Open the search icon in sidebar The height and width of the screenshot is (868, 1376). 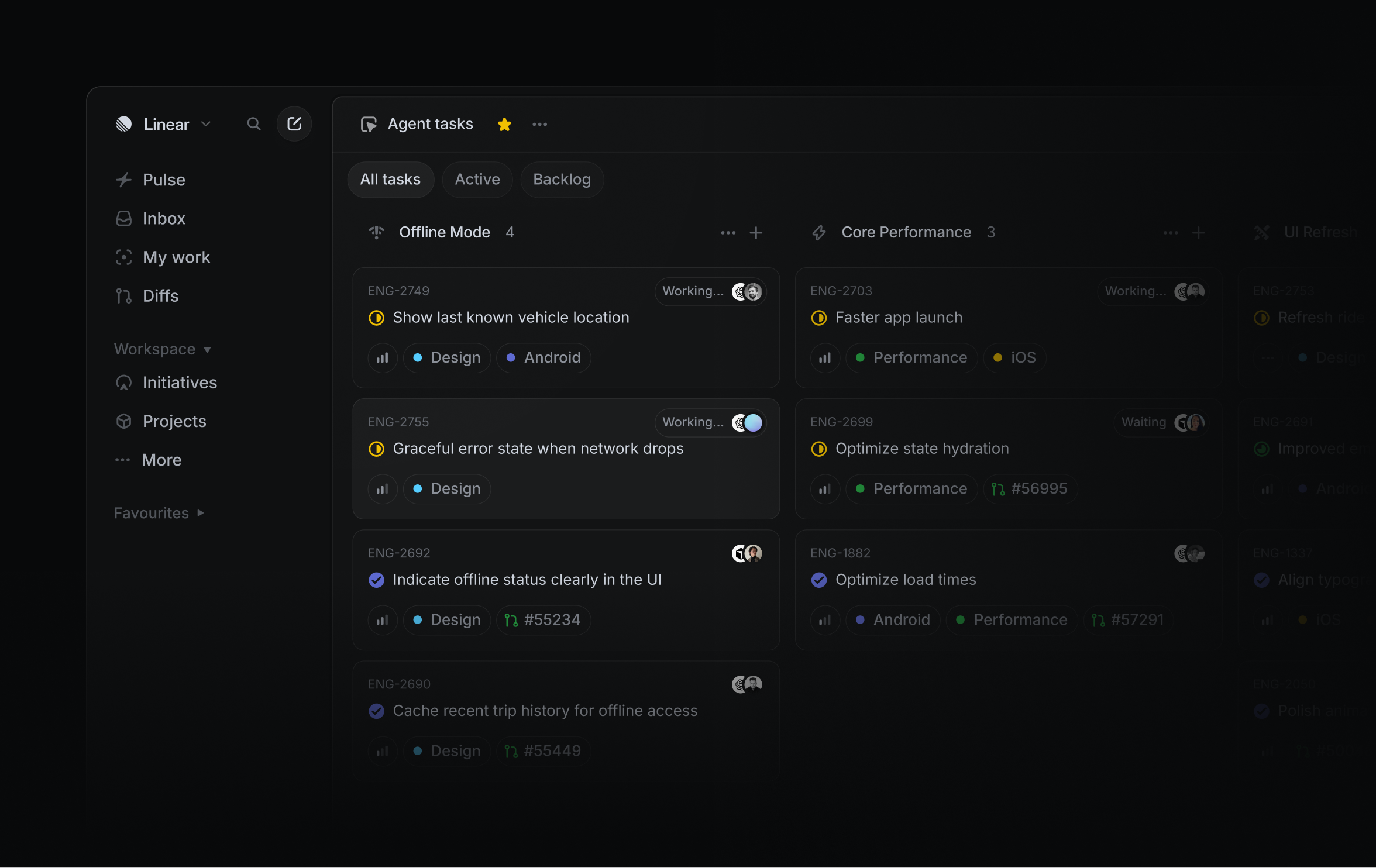point(253,124)
